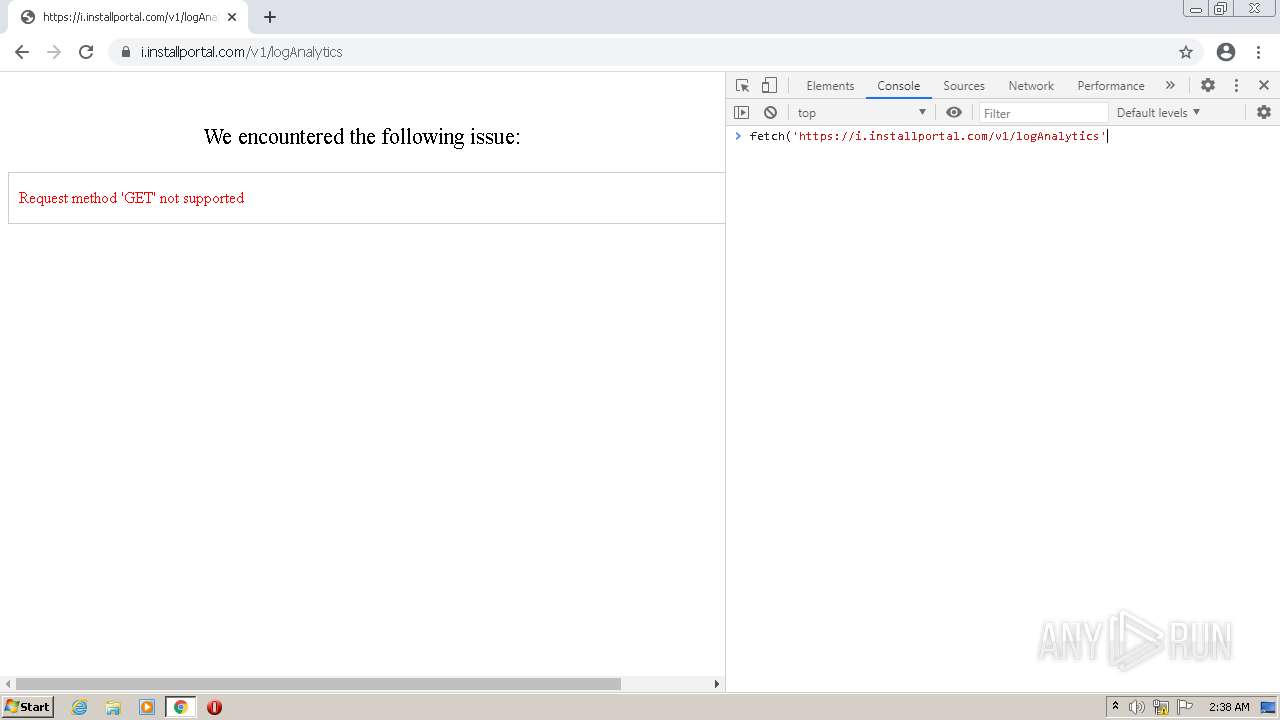Expand more DevTools tabs chevron
The width and height of the screenshot is (1280, 720).
(x=1170, y=86)
